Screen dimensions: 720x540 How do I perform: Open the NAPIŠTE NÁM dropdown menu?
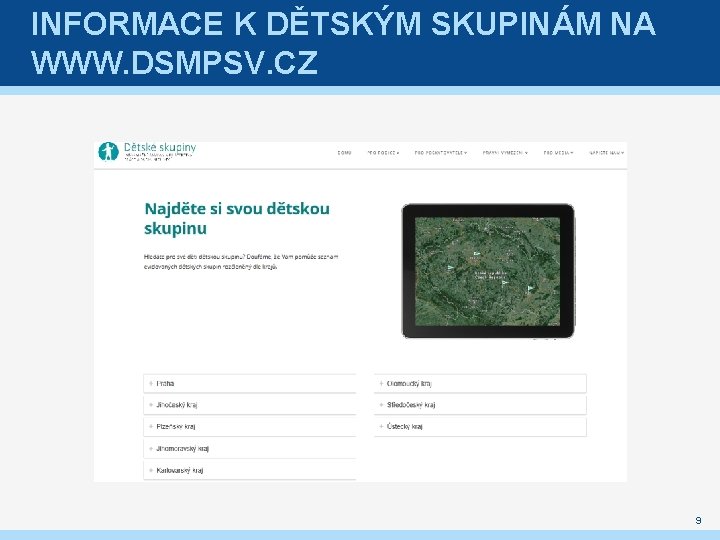[x=607, y=153]
